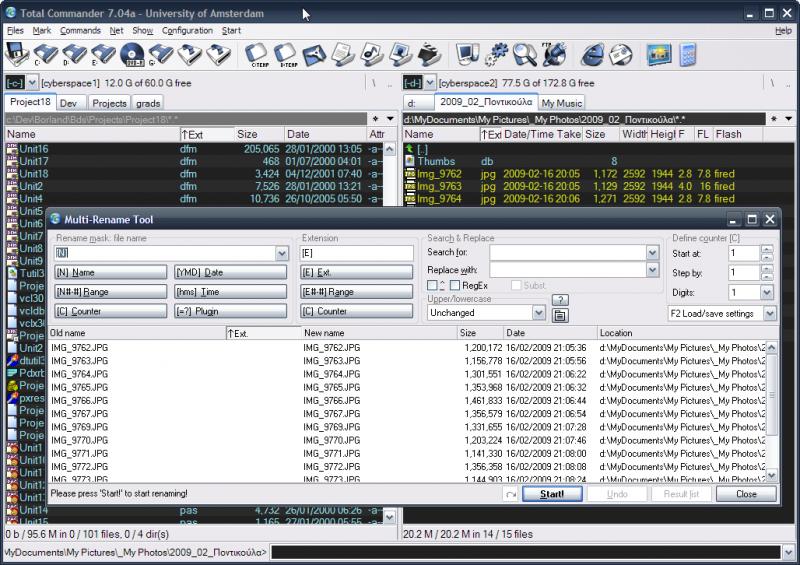
Task: Click the help question mark button
Action: point(560,300)
